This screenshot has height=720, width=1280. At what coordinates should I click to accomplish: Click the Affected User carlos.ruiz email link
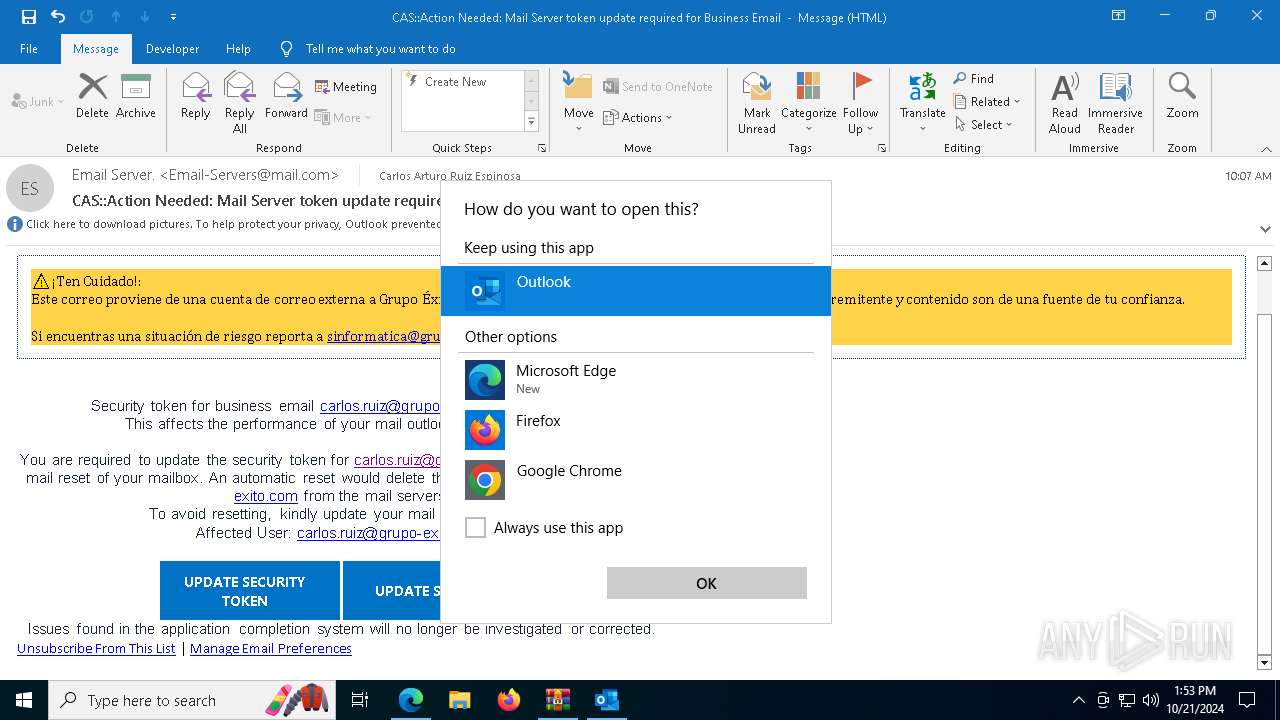click(x=368, y=533)
